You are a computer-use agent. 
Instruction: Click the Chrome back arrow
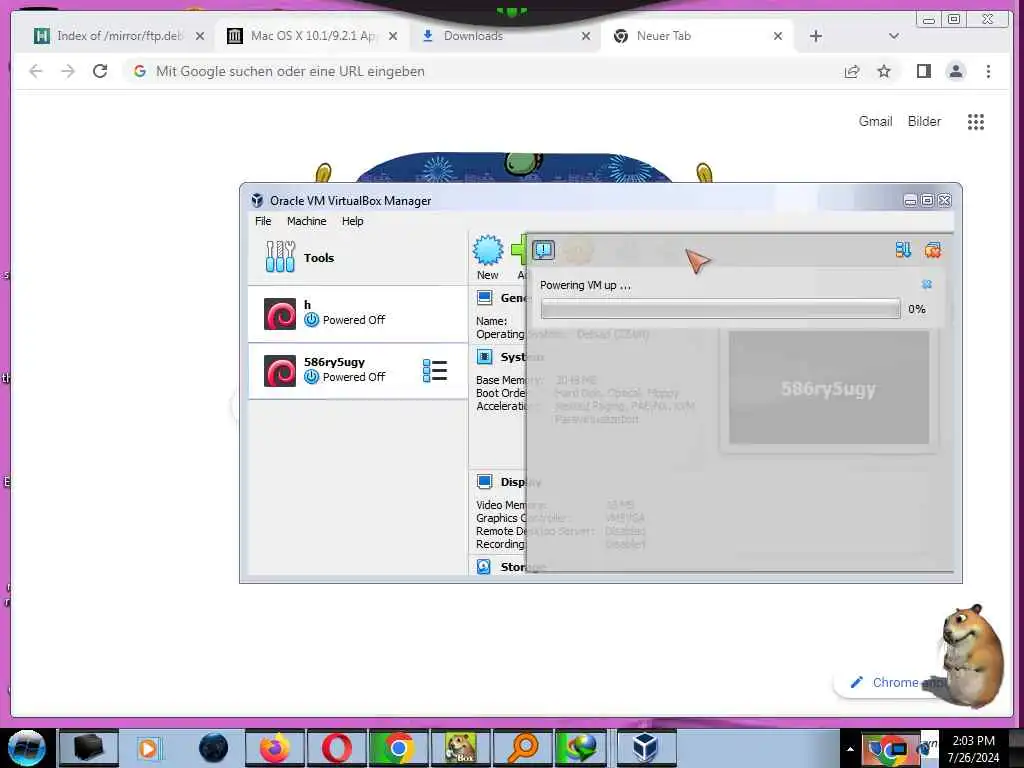(36, 71)
